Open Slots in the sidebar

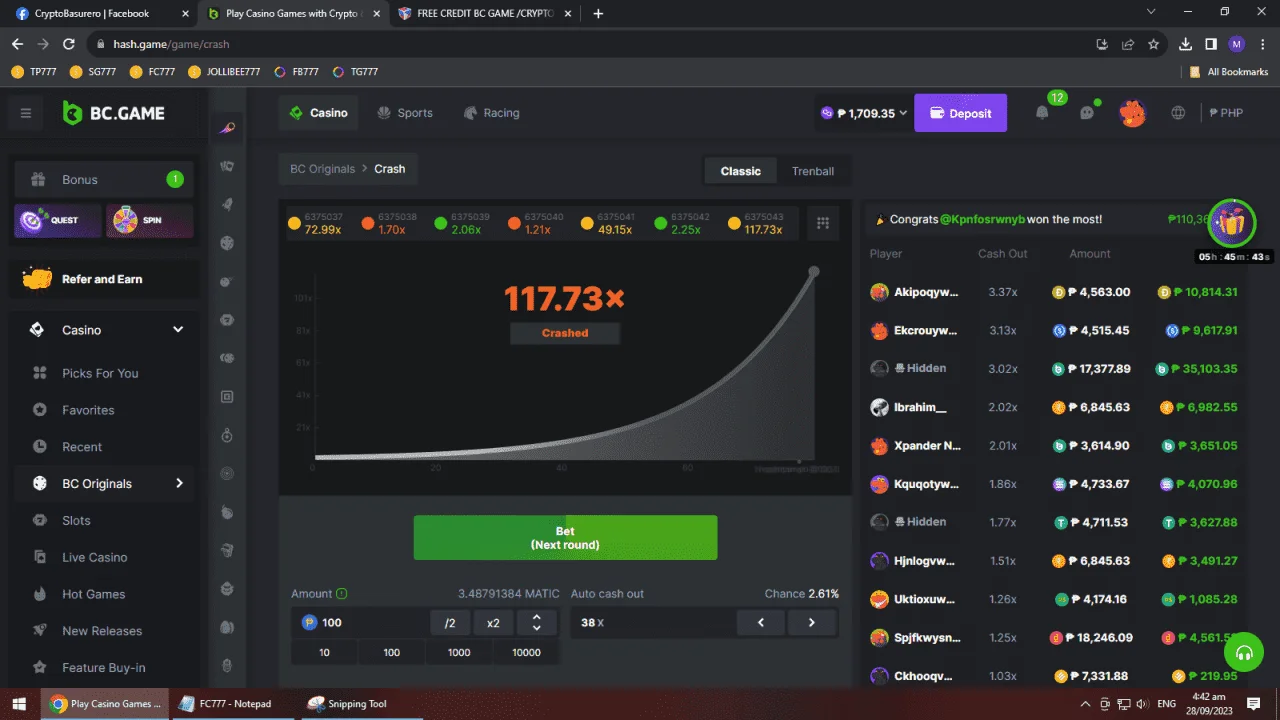point(76,521)
